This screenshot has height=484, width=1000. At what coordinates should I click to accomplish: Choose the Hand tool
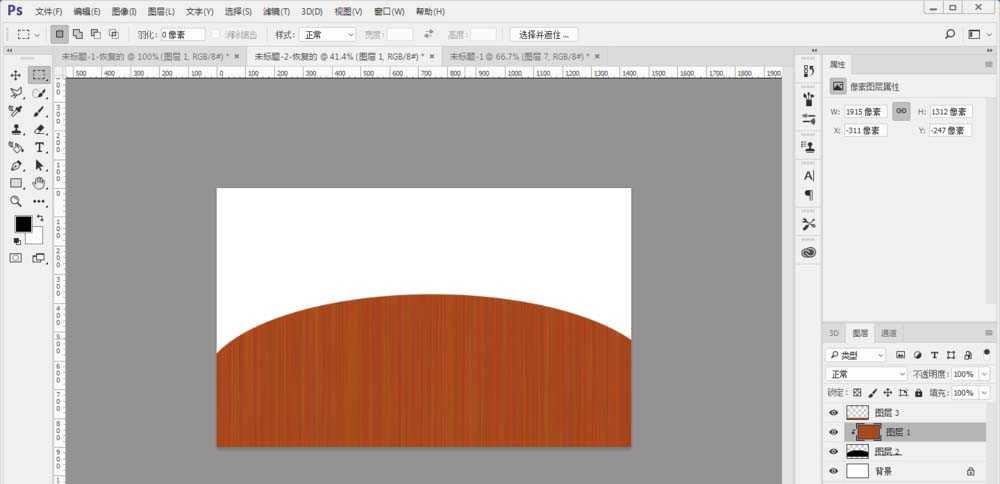[x=40, y=183]
